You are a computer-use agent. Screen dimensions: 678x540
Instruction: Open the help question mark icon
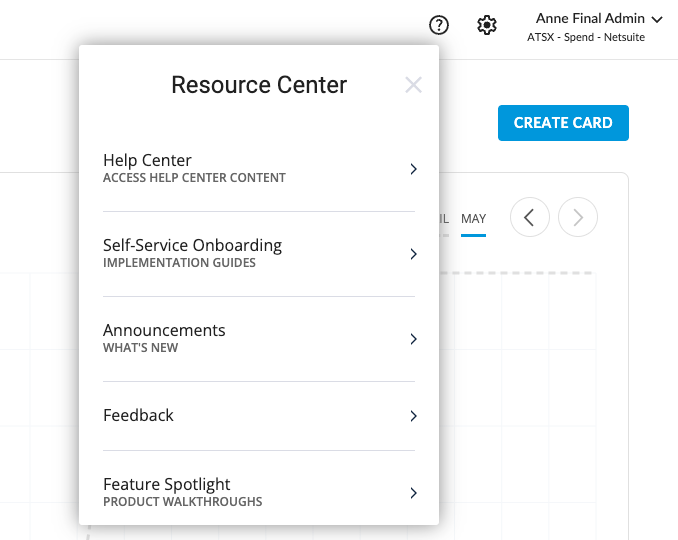tap(438, 25)
